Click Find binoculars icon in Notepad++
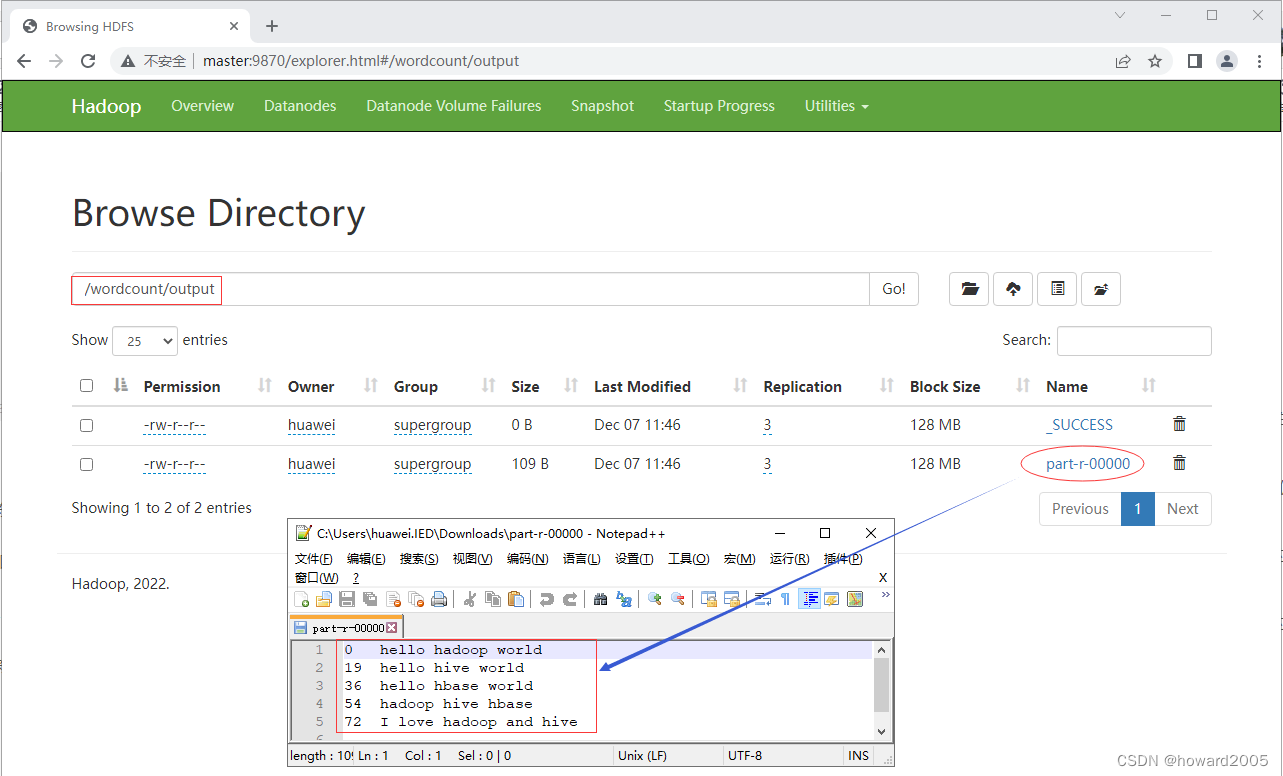Image resolution: width=1283 pixels, height=776 pixels. click(x=600, y=599)
